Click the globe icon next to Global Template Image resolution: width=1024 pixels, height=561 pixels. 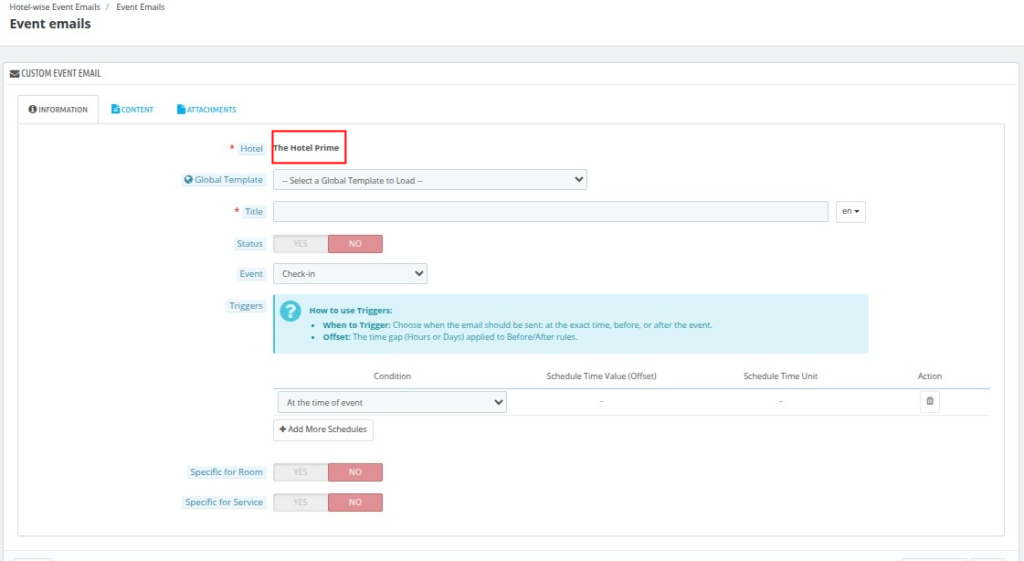click(188, 180)
